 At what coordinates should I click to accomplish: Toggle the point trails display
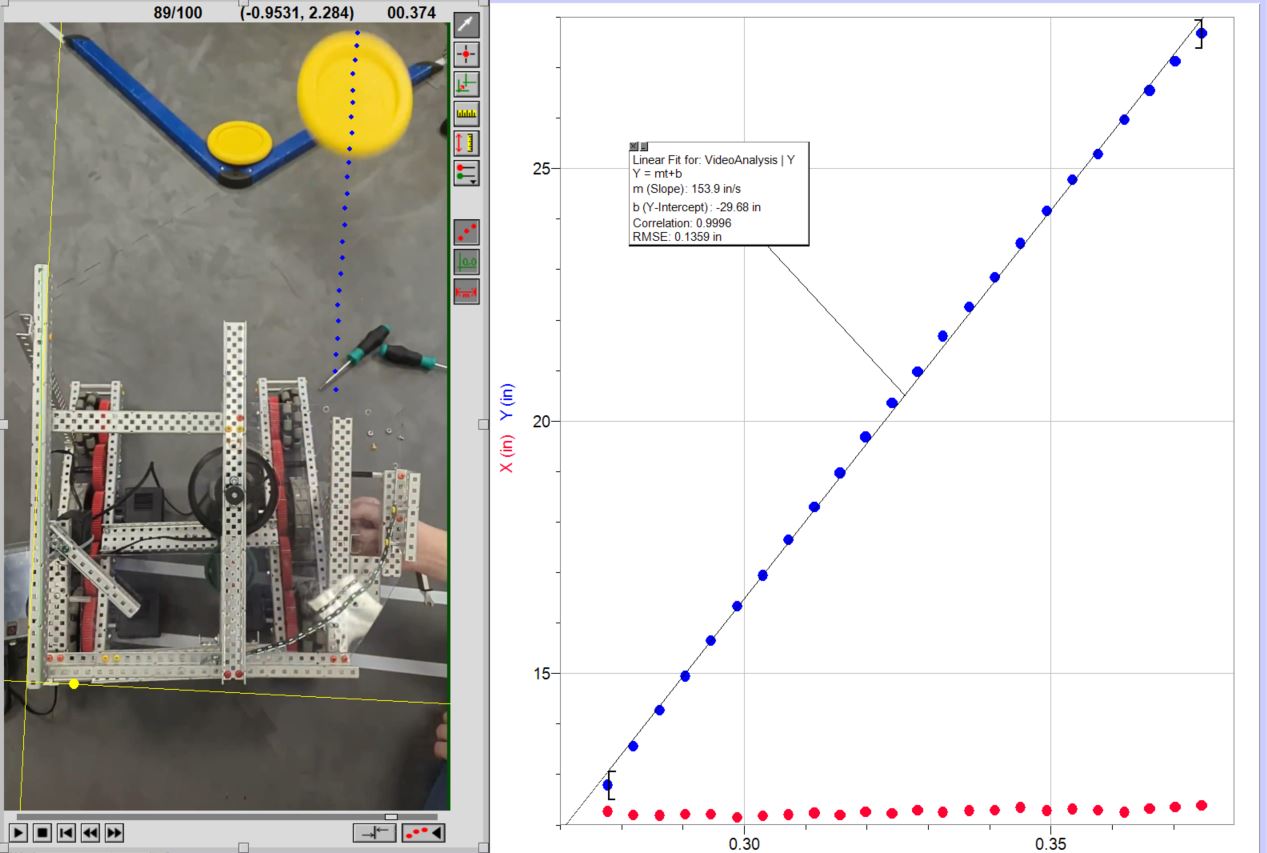(x=466, y=232)
